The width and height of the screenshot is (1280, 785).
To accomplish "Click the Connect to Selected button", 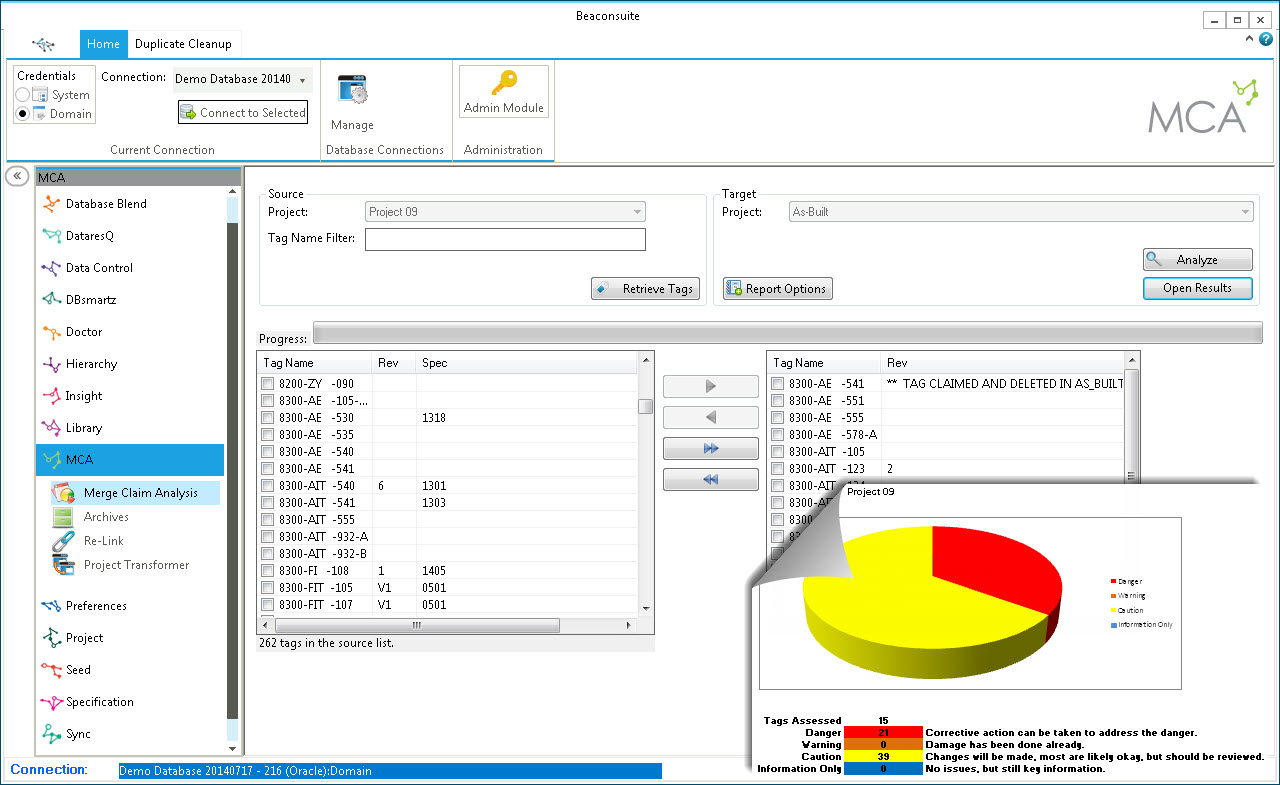I will click(243, 113).
